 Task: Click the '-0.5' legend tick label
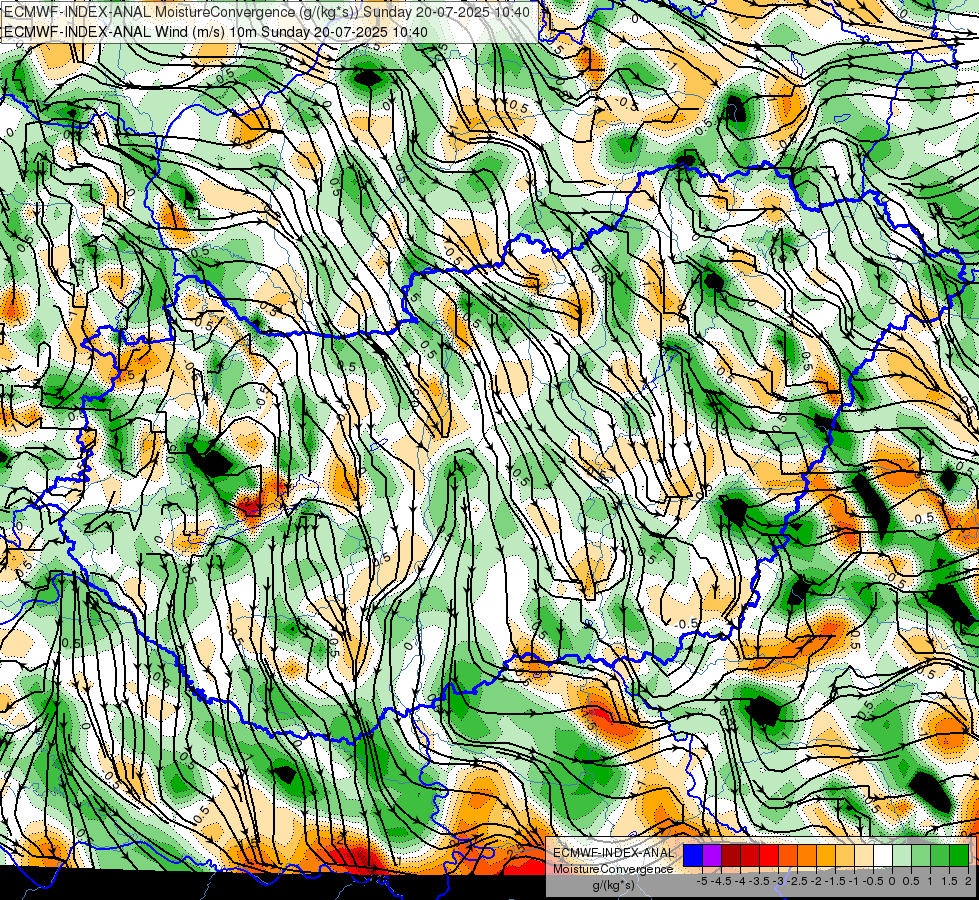pyautogui.click(x=873, y=881)
